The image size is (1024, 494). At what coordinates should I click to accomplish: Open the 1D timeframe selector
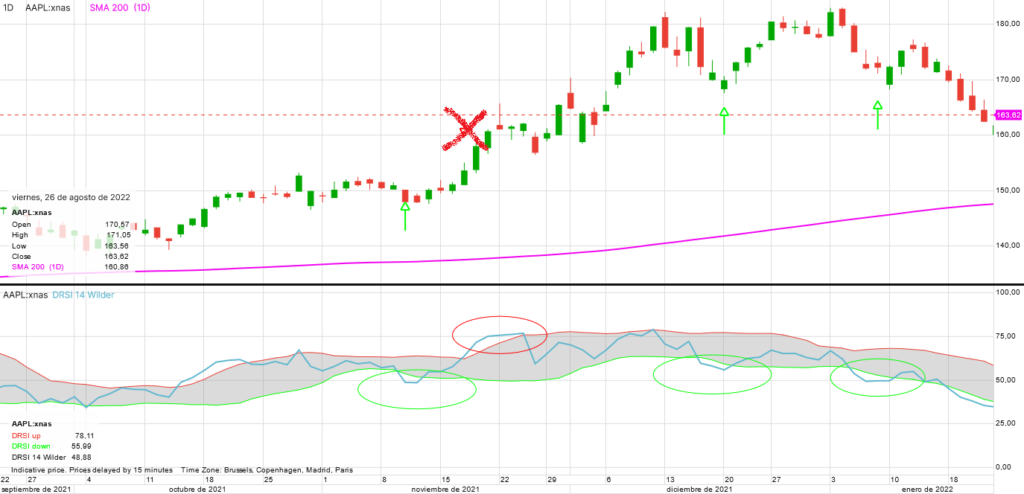point(8,8)
